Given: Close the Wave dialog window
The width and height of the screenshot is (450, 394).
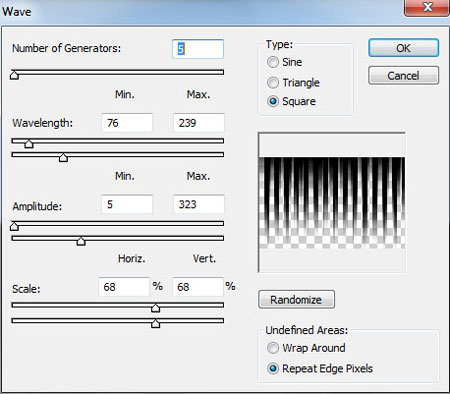Looking at the screenshot, I should click(x=427, y=7).
